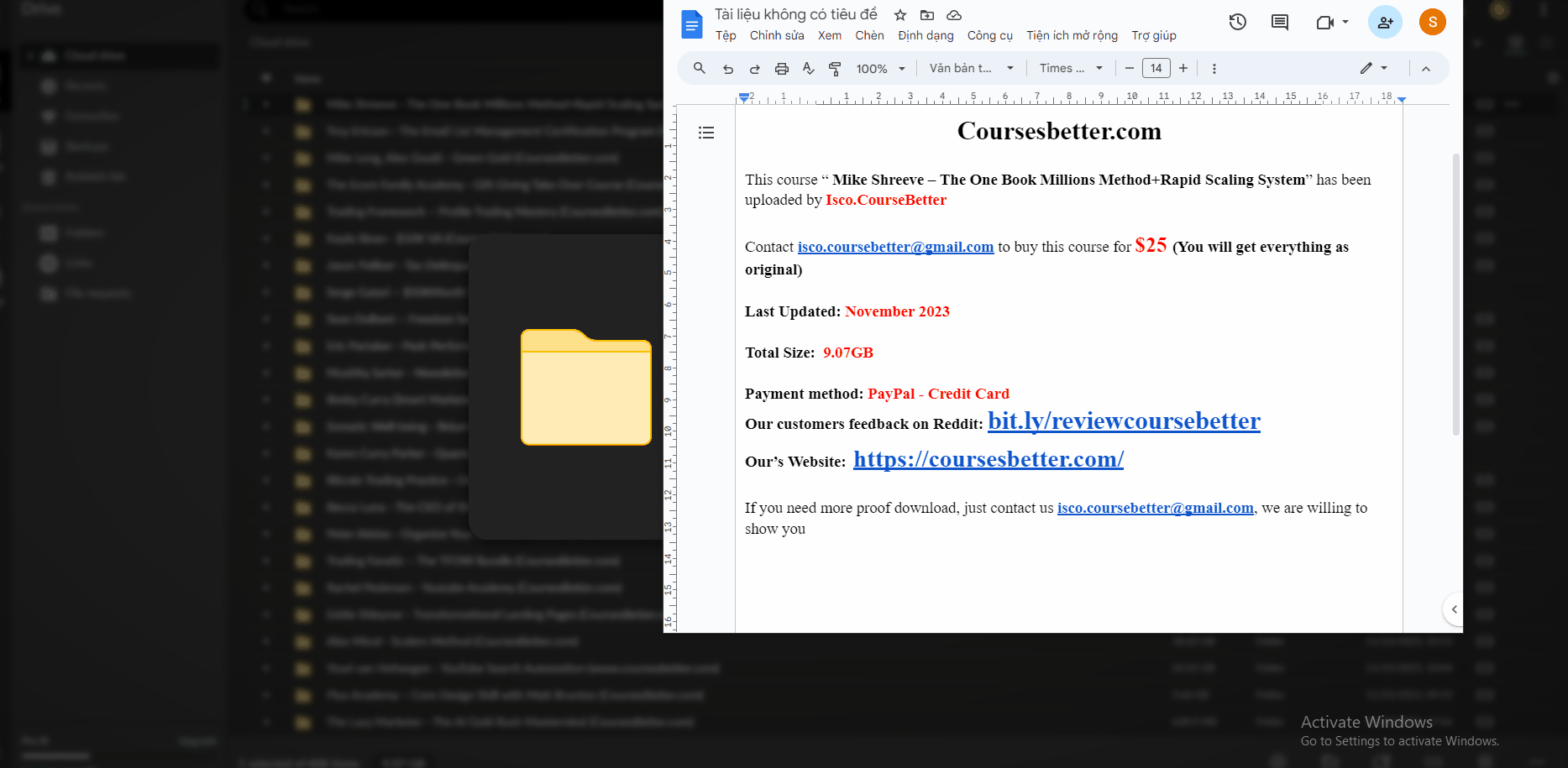Open the toolbar search magnifier

[x=699, y=68]
